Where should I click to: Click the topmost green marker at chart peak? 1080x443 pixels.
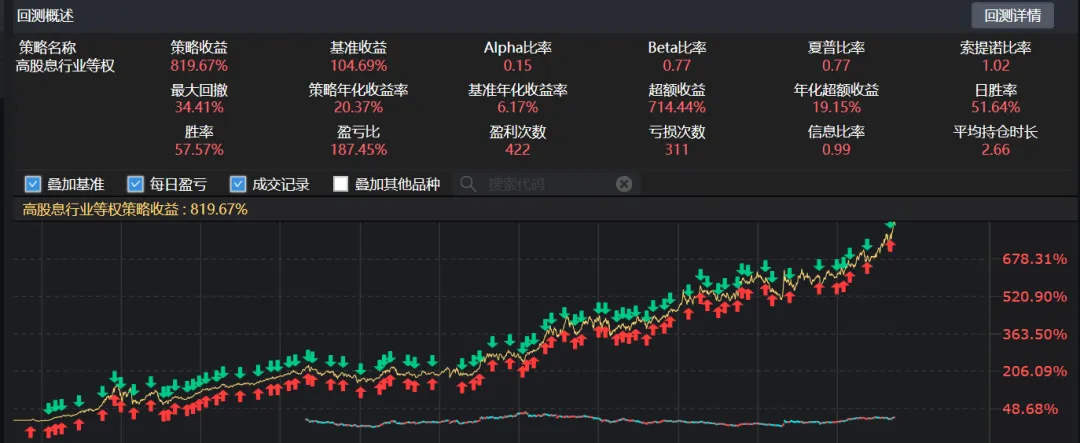point(891,226)
